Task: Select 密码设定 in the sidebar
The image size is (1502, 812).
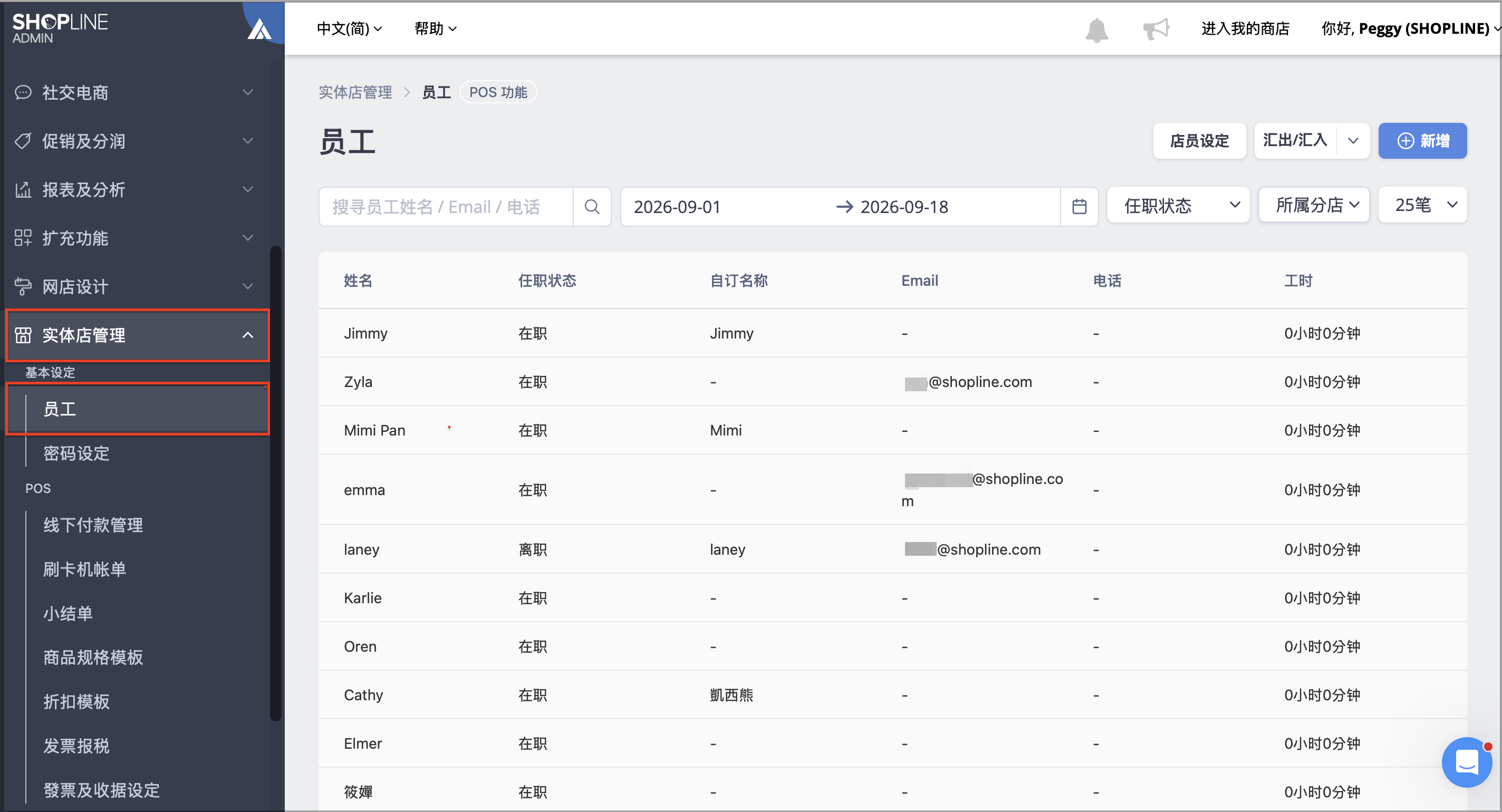Action: pos(76,453)
